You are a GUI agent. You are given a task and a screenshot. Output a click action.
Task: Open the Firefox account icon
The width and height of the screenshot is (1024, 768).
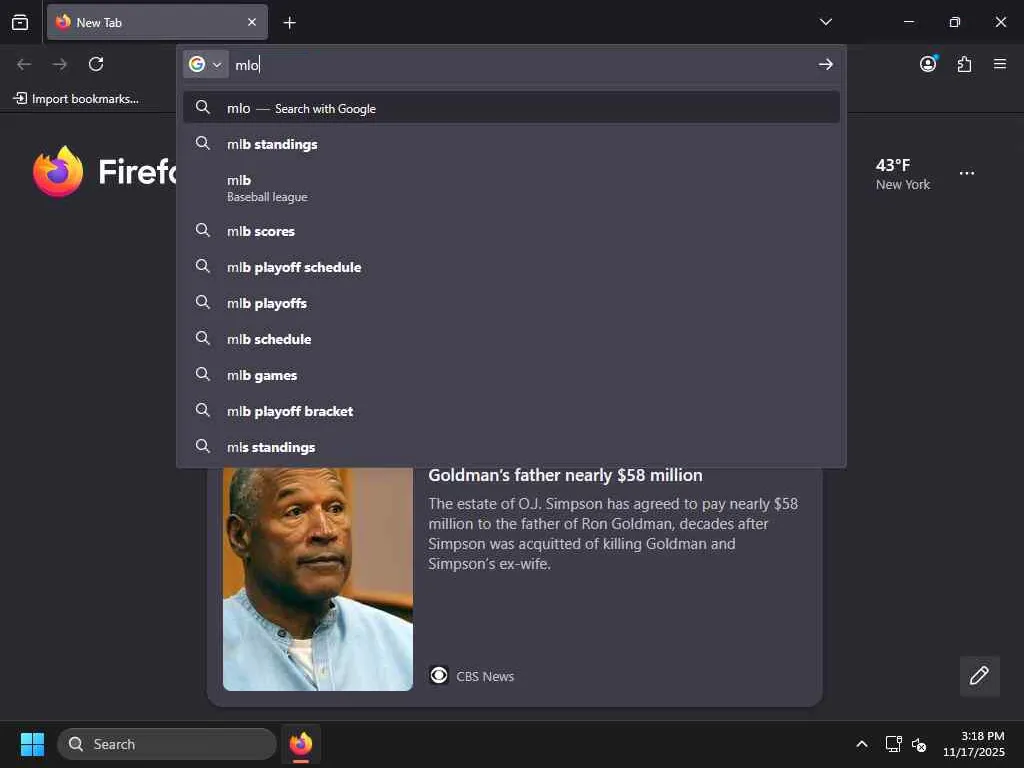click(x=928, y=64)
